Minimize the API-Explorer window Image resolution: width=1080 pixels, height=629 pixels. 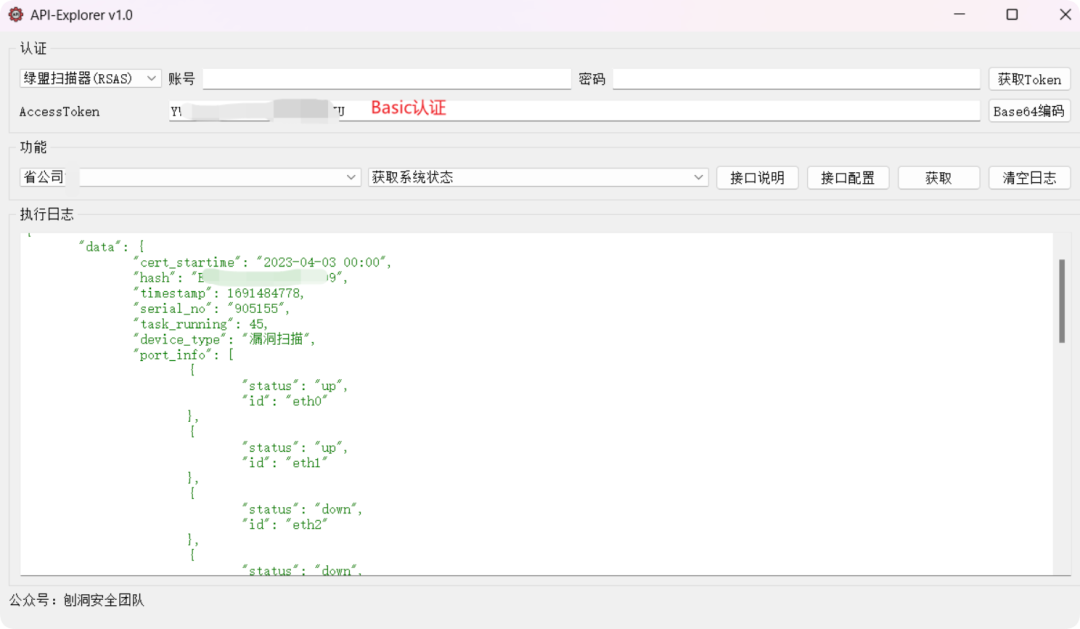coord(959,14)
